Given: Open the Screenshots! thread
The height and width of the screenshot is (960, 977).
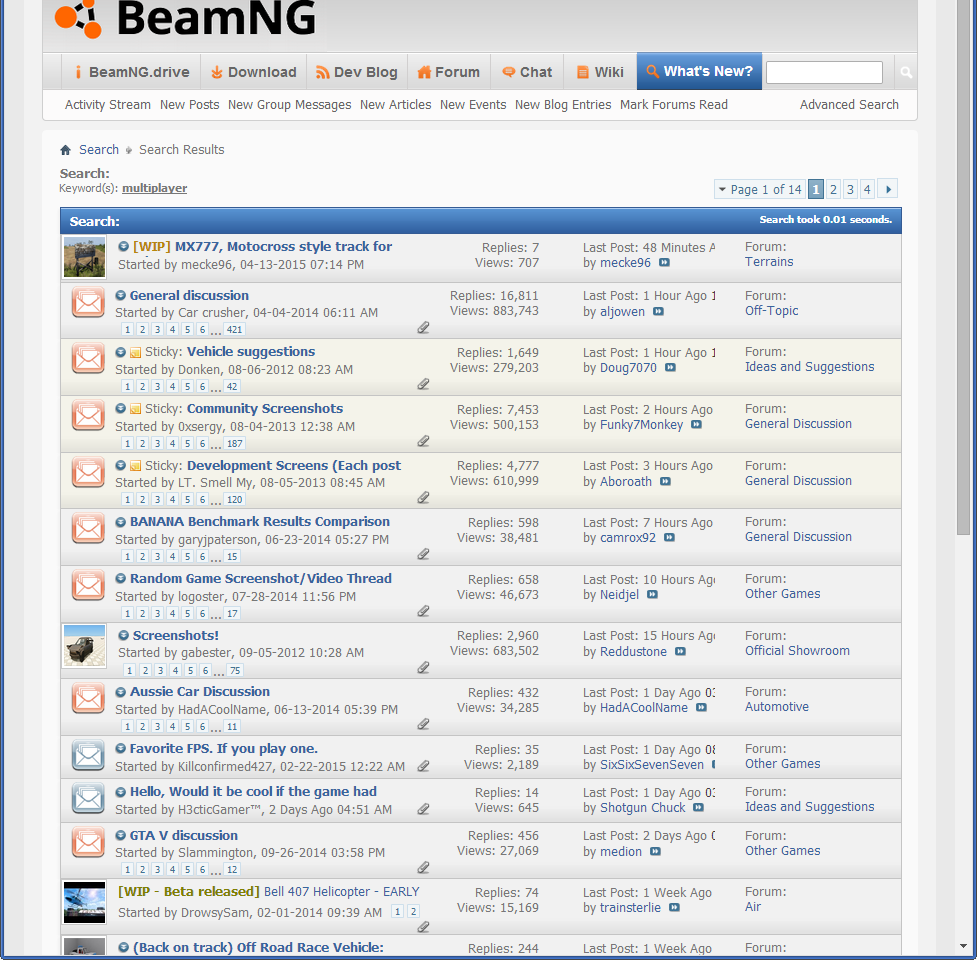Looking at the screenshot, I should pos(176,635).
